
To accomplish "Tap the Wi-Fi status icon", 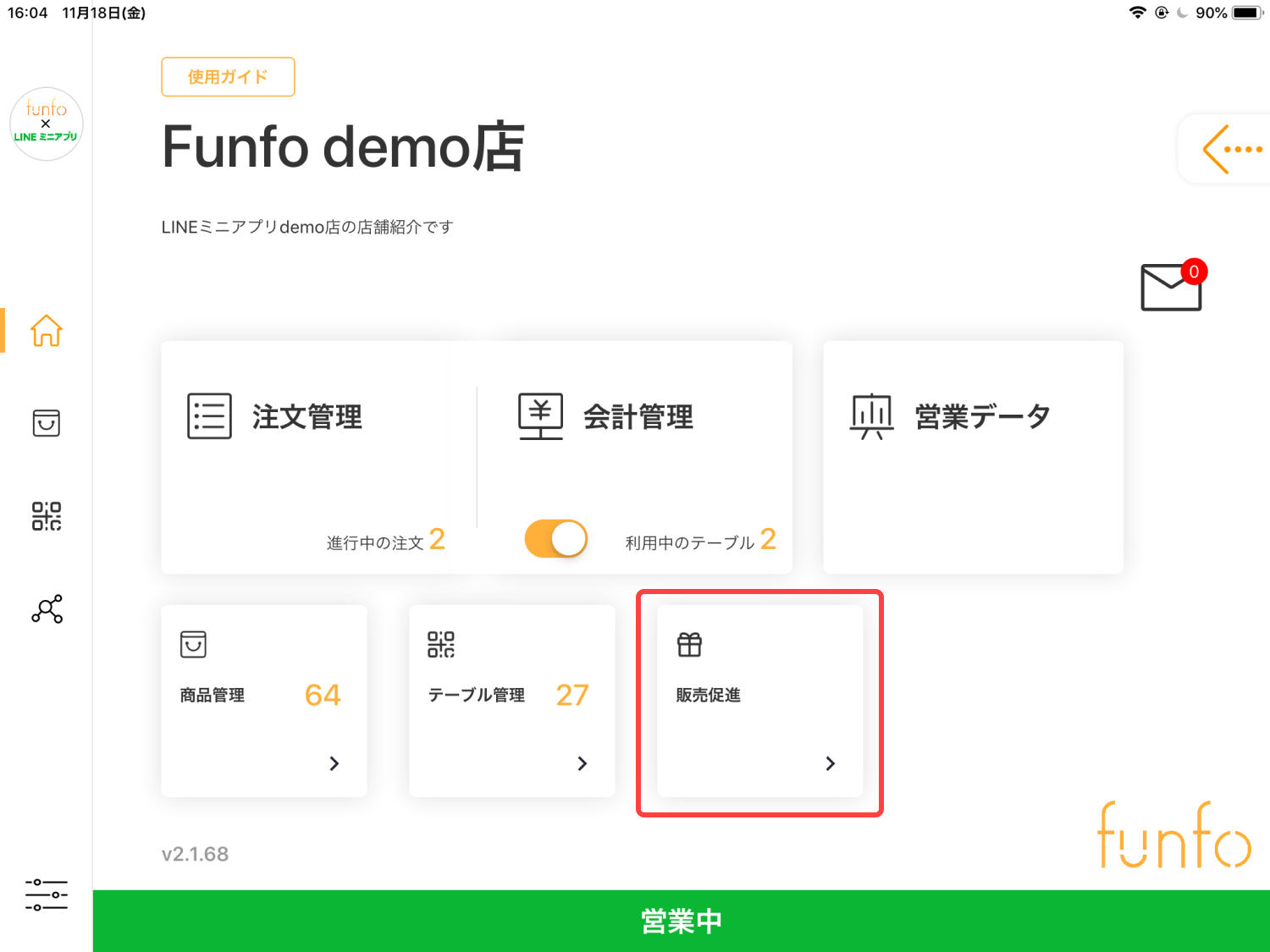I will click(x=1138, y=12).
